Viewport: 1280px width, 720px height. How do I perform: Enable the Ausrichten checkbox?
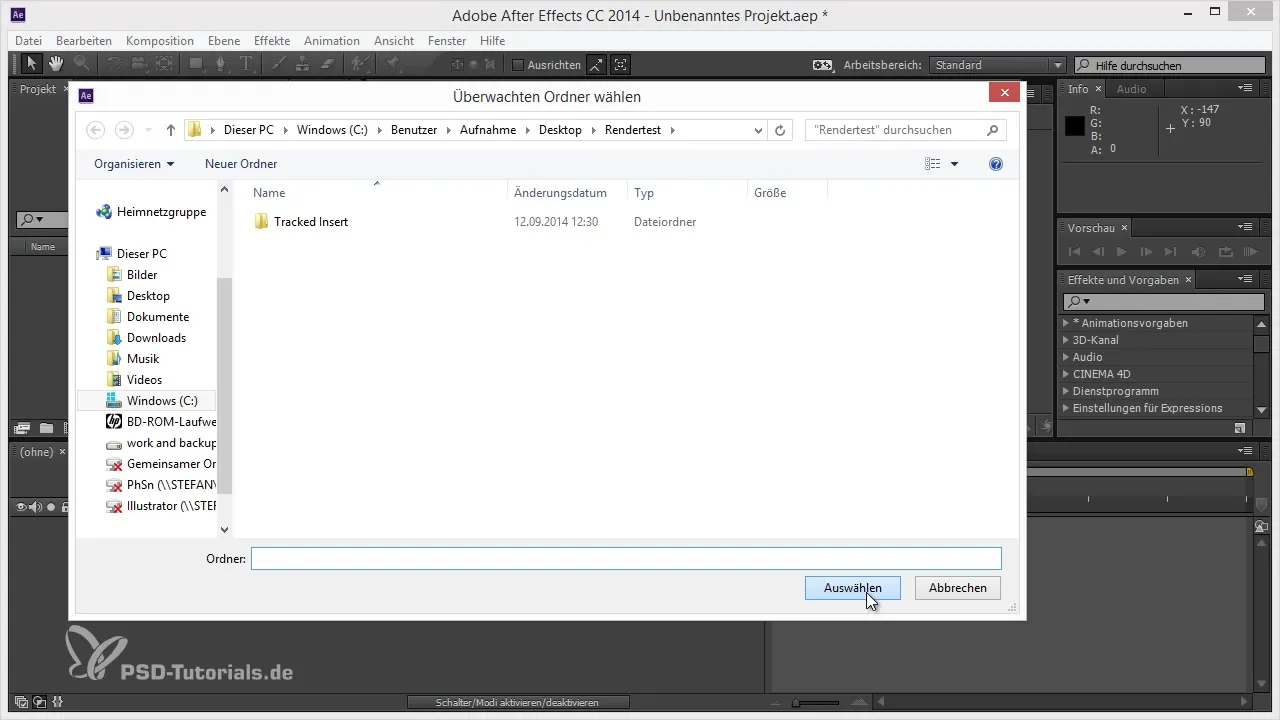pyautogui.click(x=517, y=65)
